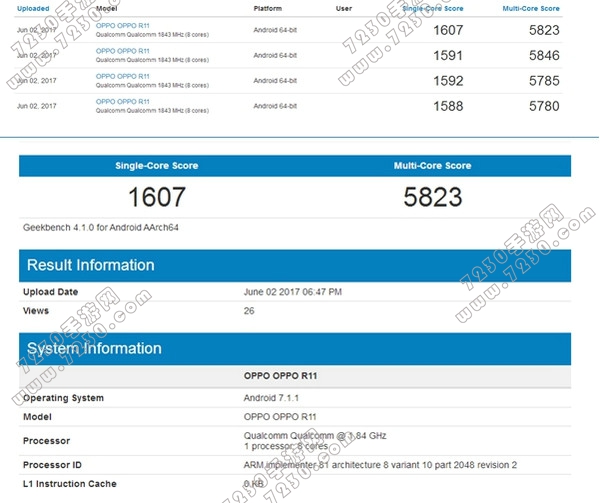The height and width of the screenshot is (503, 600).
Task: Open OPPO R11 result scoring 1592
Action: pyautogui.click(x=122, y=76)
